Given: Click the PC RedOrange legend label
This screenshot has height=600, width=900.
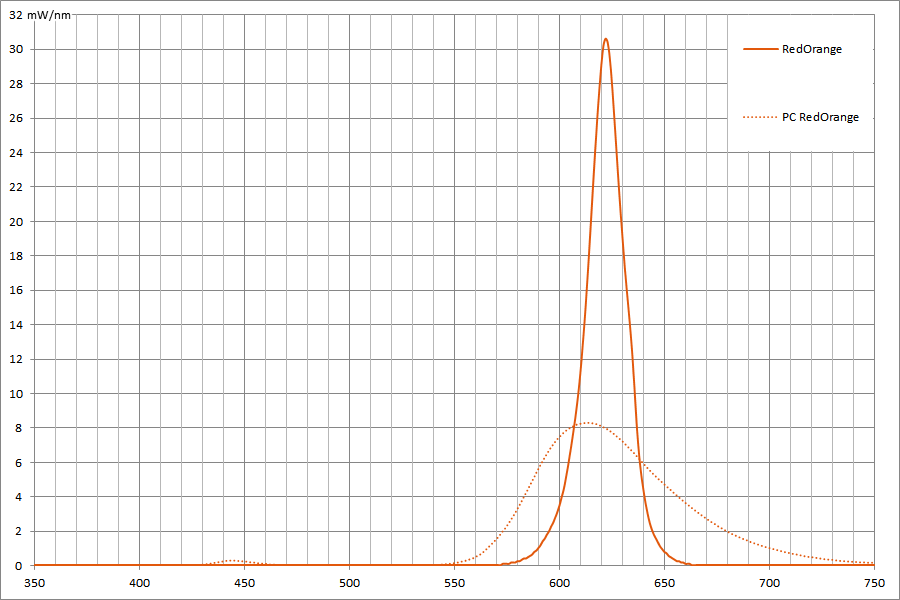Looking at the screenshot, I should 820,117.
